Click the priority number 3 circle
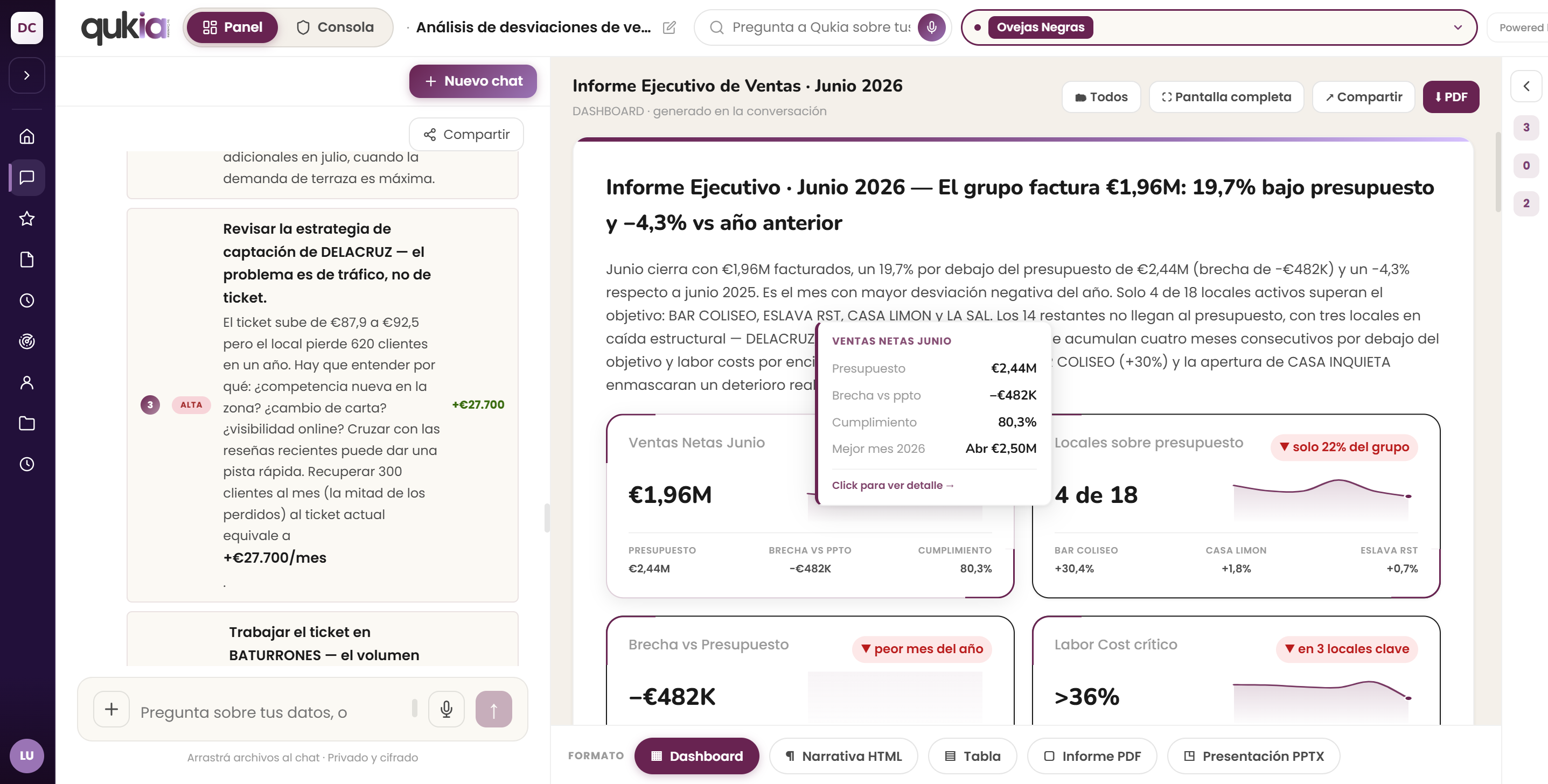 (x=150, y=405)
